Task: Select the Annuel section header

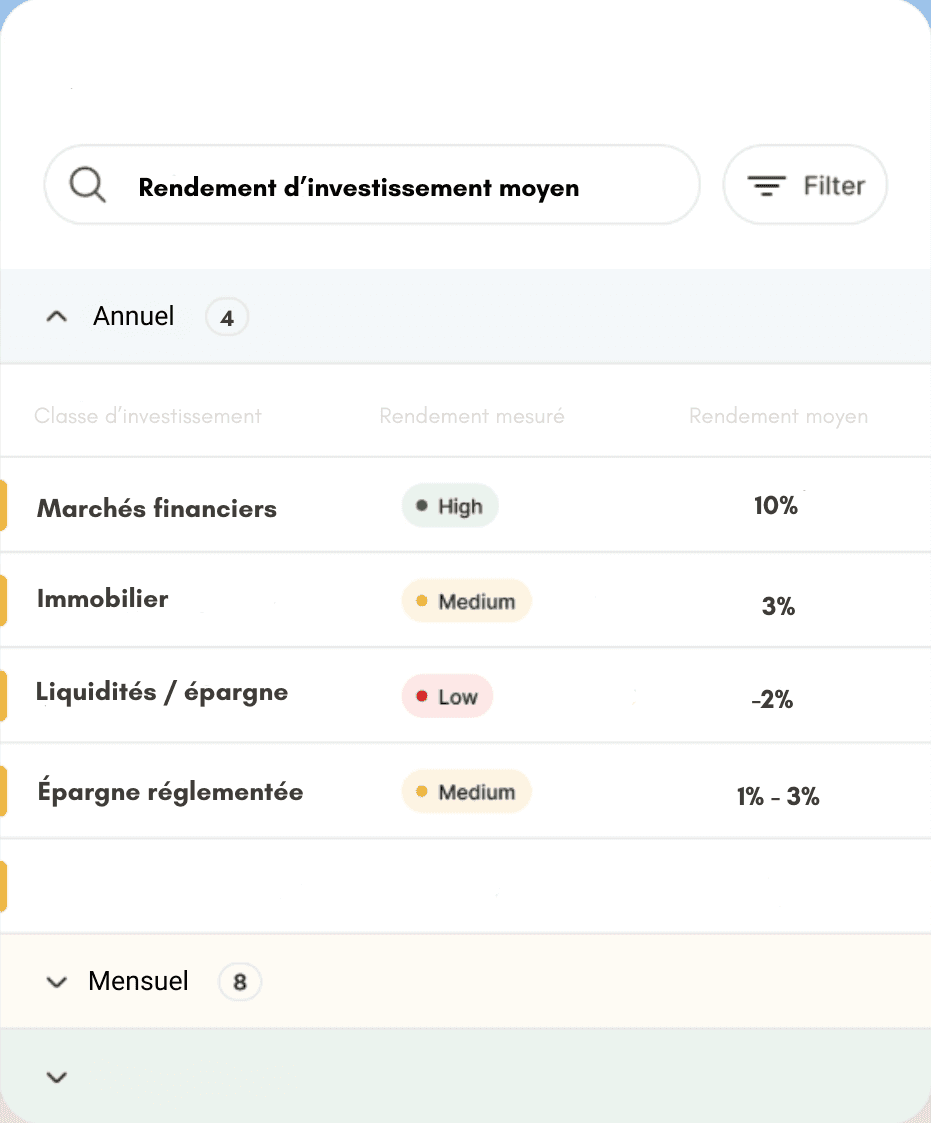Action: (133, 316)
